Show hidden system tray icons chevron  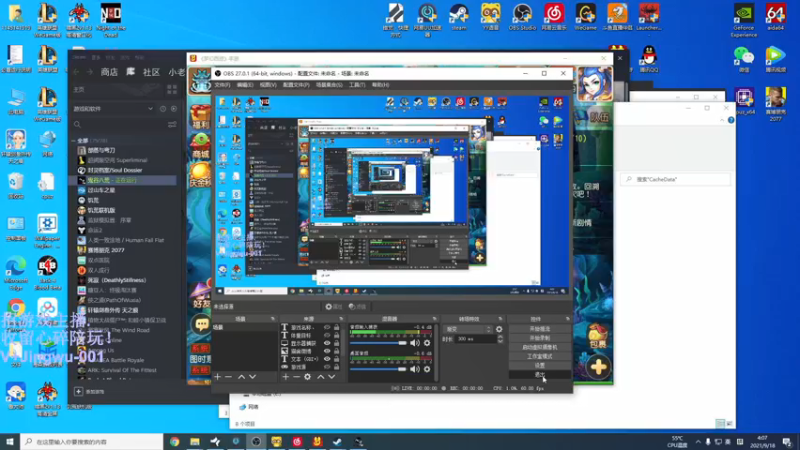(x=698, y=442)
